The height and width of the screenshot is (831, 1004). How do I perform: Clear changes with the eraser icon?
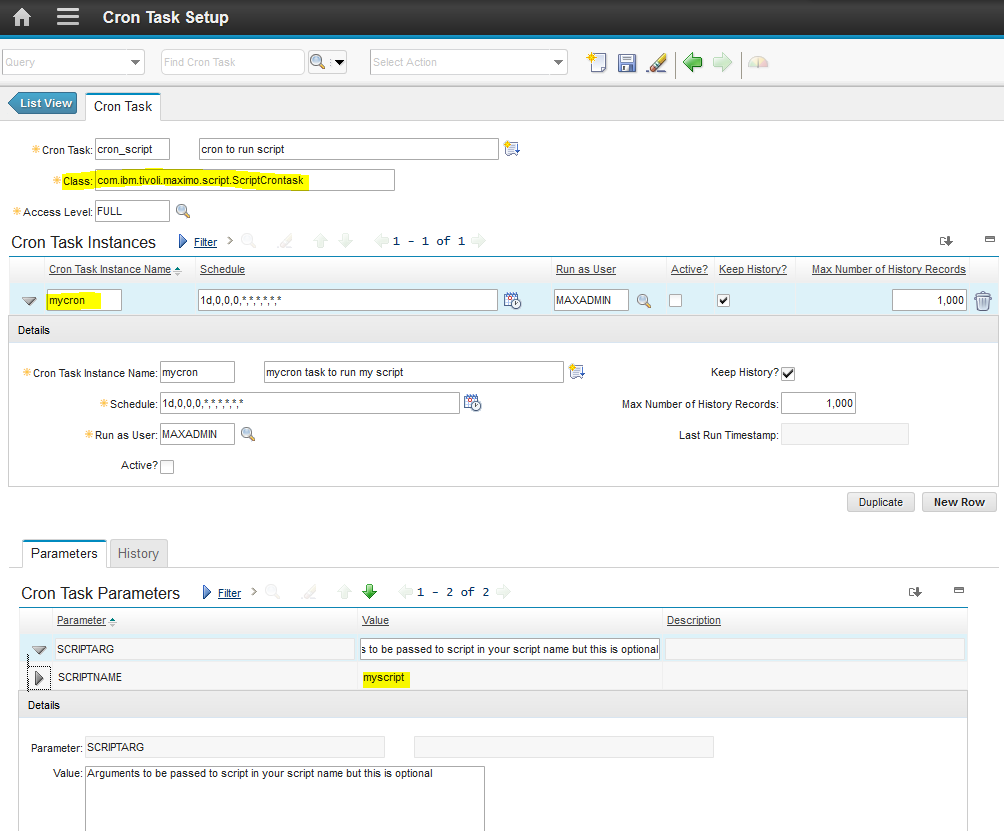(x=658, y=62)
